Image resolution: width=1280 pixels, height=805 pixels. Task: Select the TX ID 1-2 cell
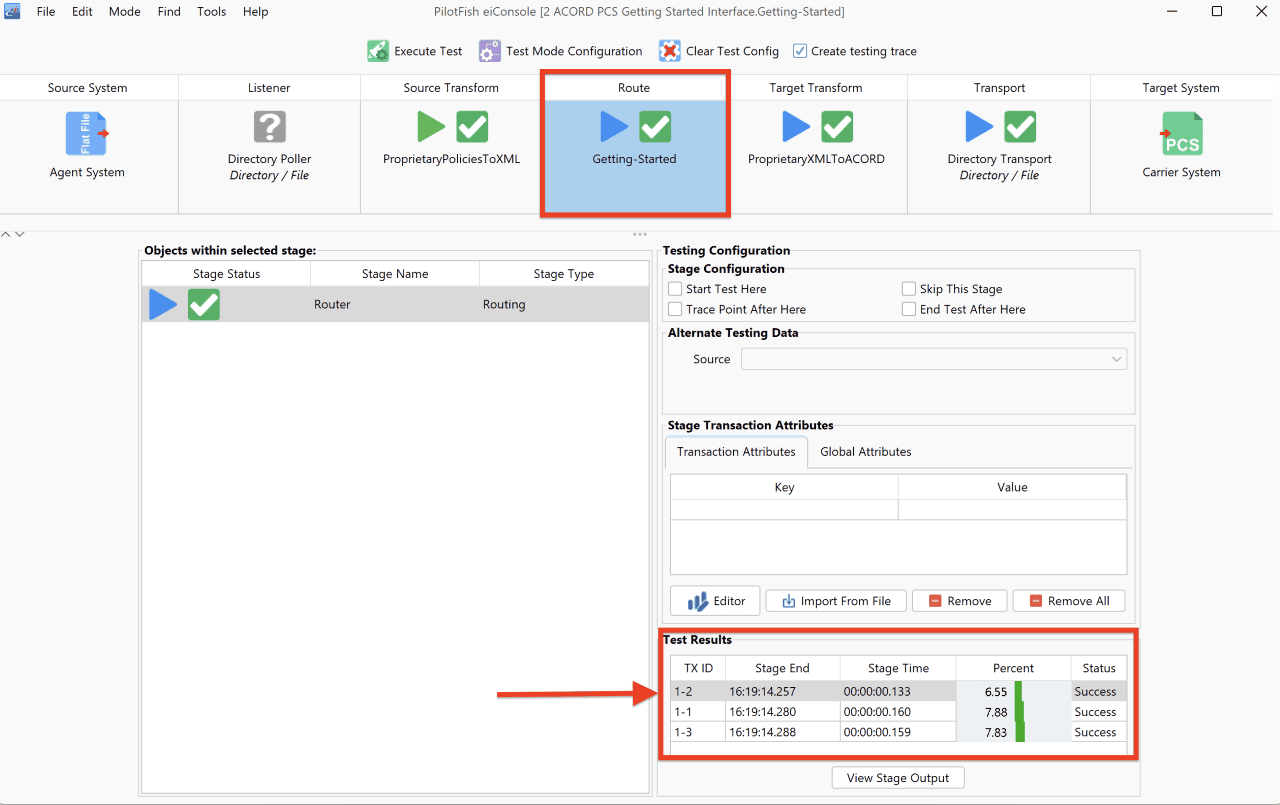click(x=698, y=691)
